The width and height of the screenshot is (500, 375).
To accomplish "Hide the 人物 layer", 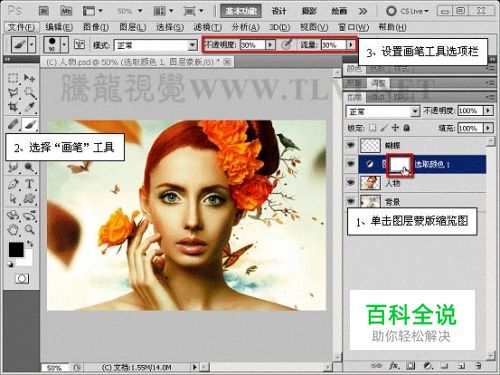I will (x=351, y=183).
